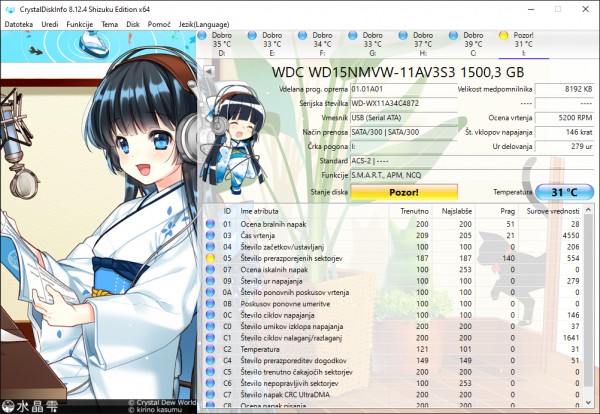
Task: Click yellow warning icon of attribute 05
Action: pyautogui.click(x=210, y=258)
